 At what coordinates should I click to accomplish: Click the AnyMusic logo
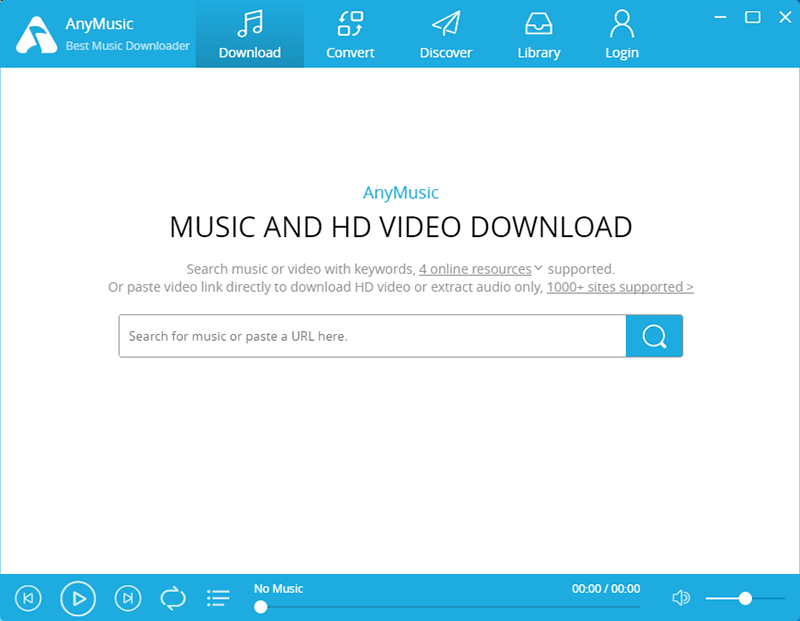33,33
